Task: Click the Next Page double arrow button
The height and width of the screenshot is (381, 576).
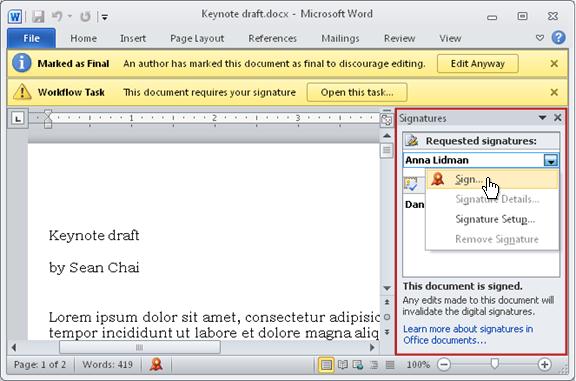Action: [x=387, y=332]
